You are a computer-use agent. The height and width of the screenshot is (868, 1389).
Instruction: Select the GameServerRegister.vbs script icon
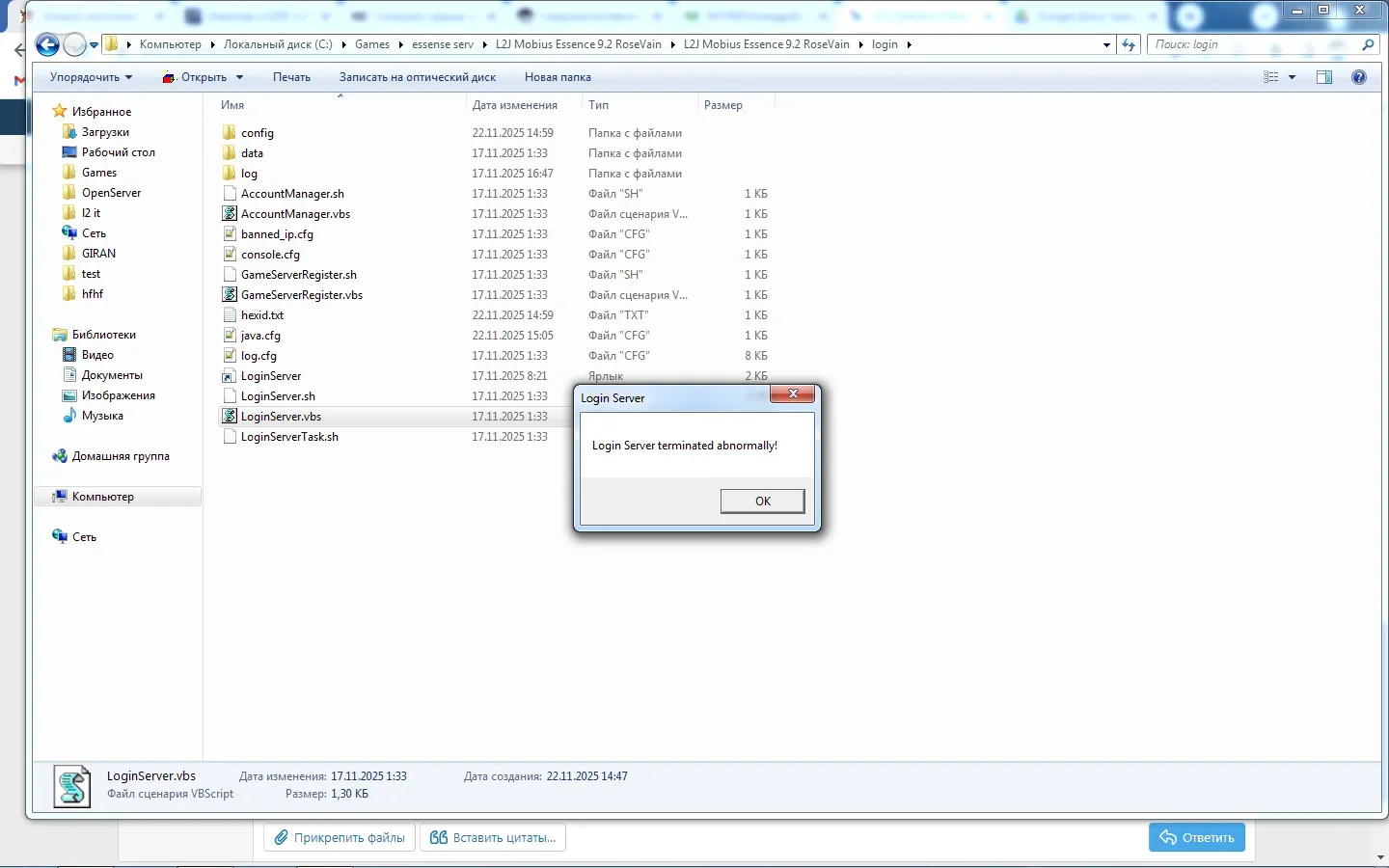point(230,295)
